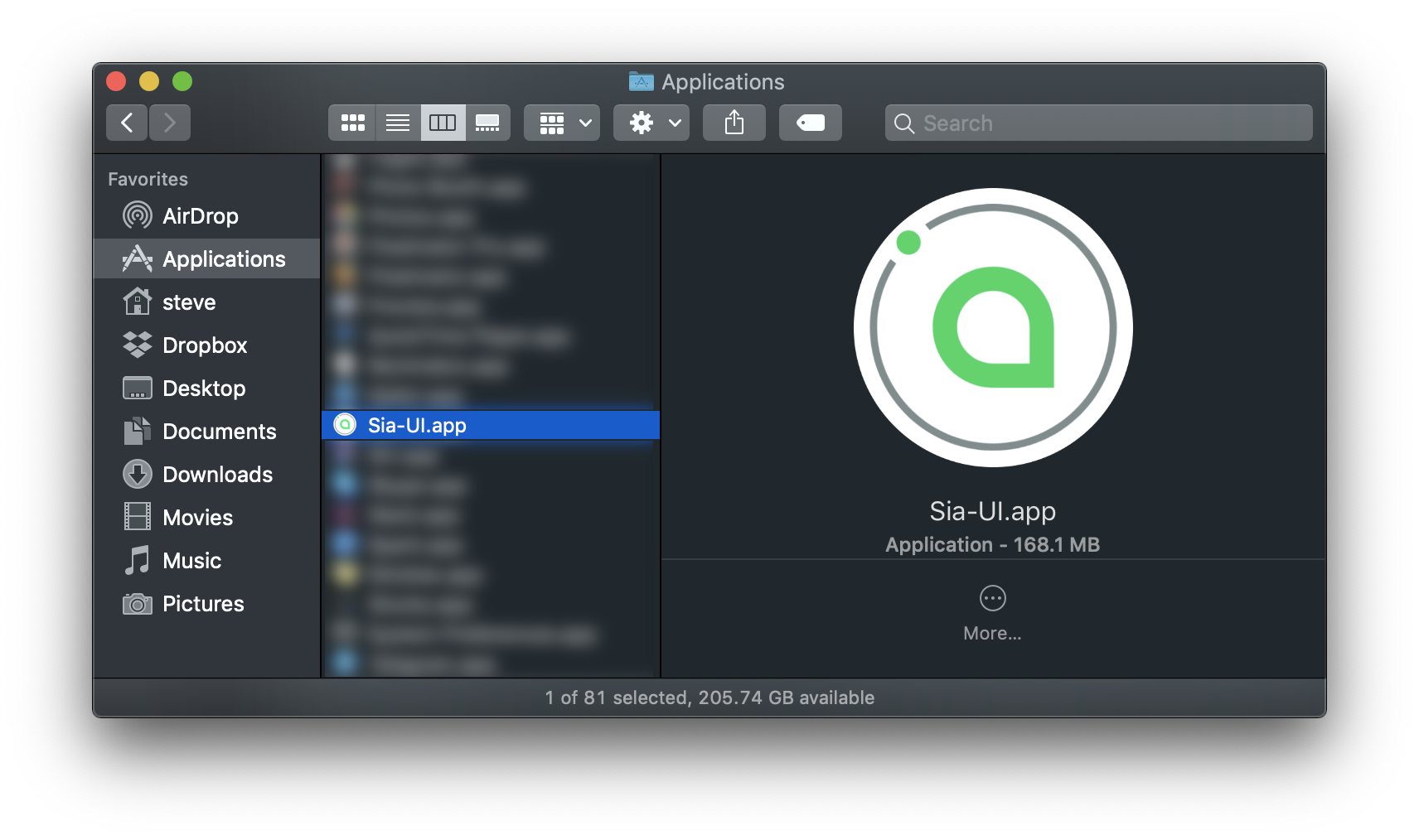1419x840 pixels.
Task: Switch to column view
Action: pyautogui.click(x=443, y=123)
